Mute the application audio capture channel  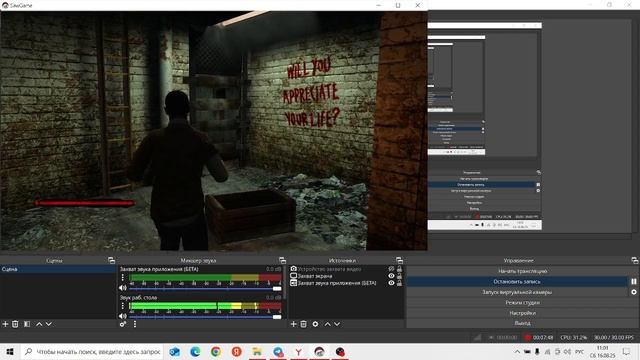[x=122, y=288]
